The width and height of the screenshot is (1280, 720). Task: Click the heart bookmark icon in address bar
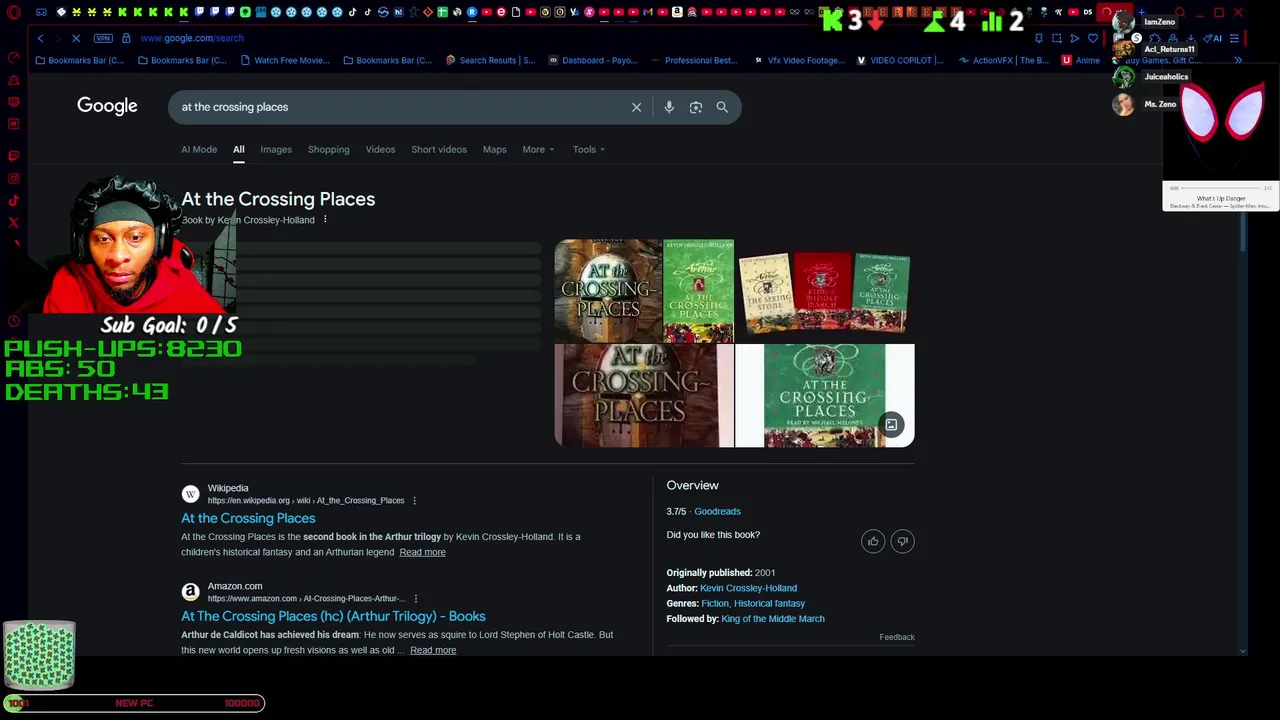click(1093, 38)
